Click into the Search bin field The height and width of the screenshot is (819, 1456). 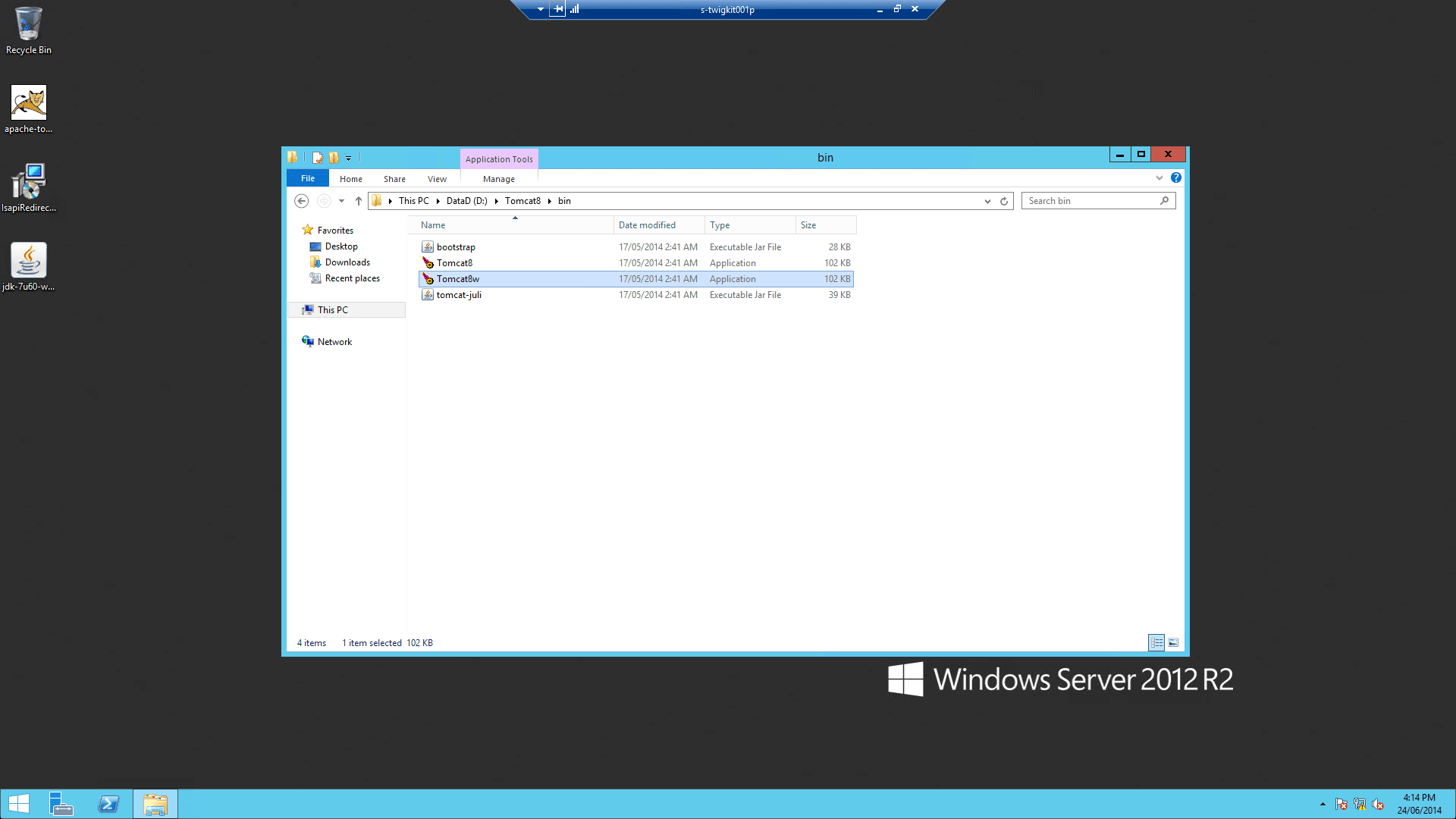coord(1090,201)
